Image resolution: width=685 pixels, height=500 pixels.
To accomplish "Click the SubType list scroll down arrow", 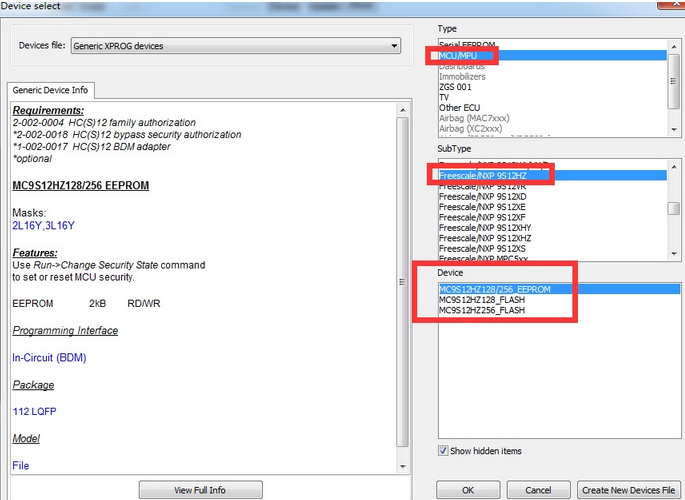I will coord(674,254).
